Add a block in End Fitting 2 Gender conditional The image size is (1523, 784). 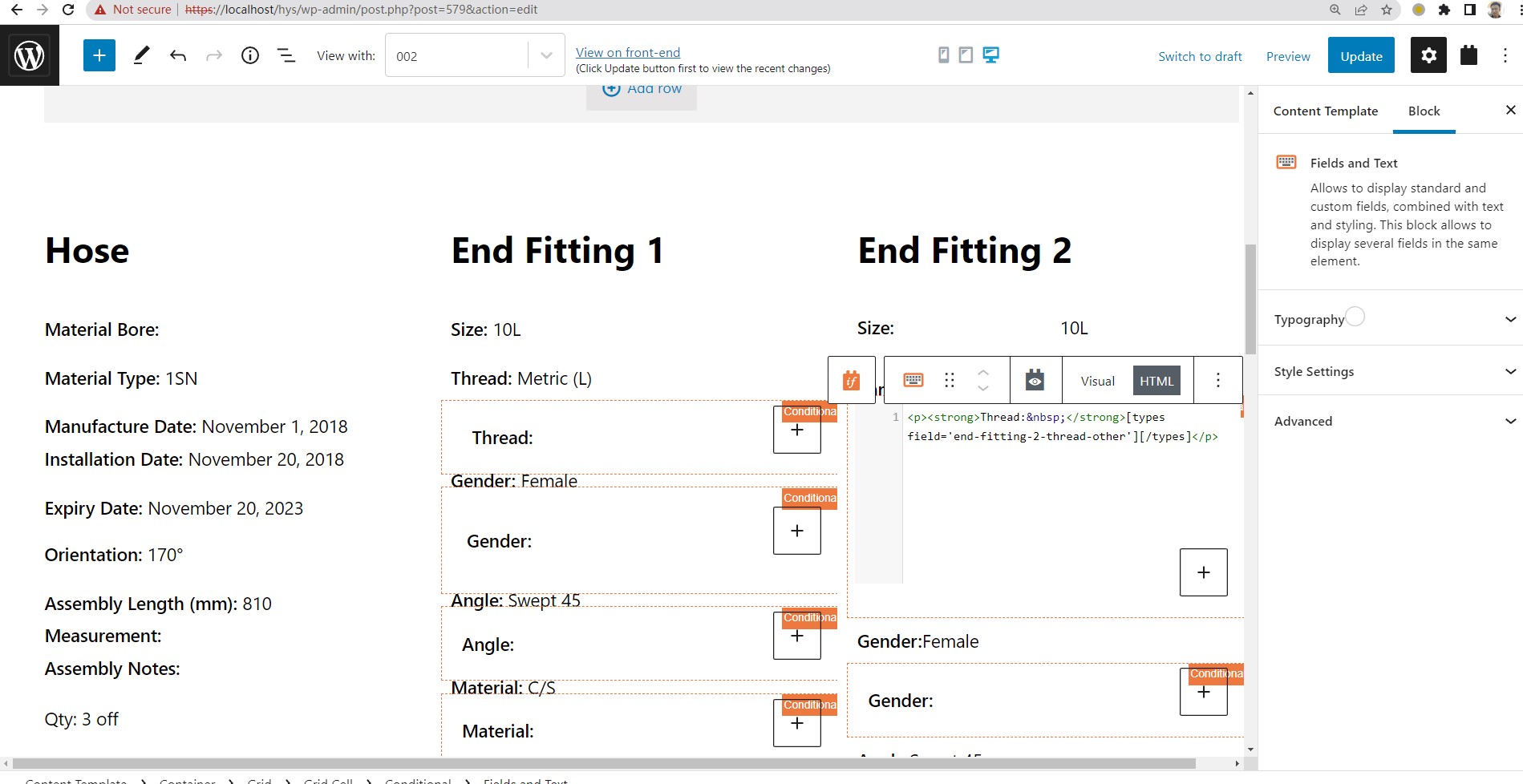[x=1203, y=692]
